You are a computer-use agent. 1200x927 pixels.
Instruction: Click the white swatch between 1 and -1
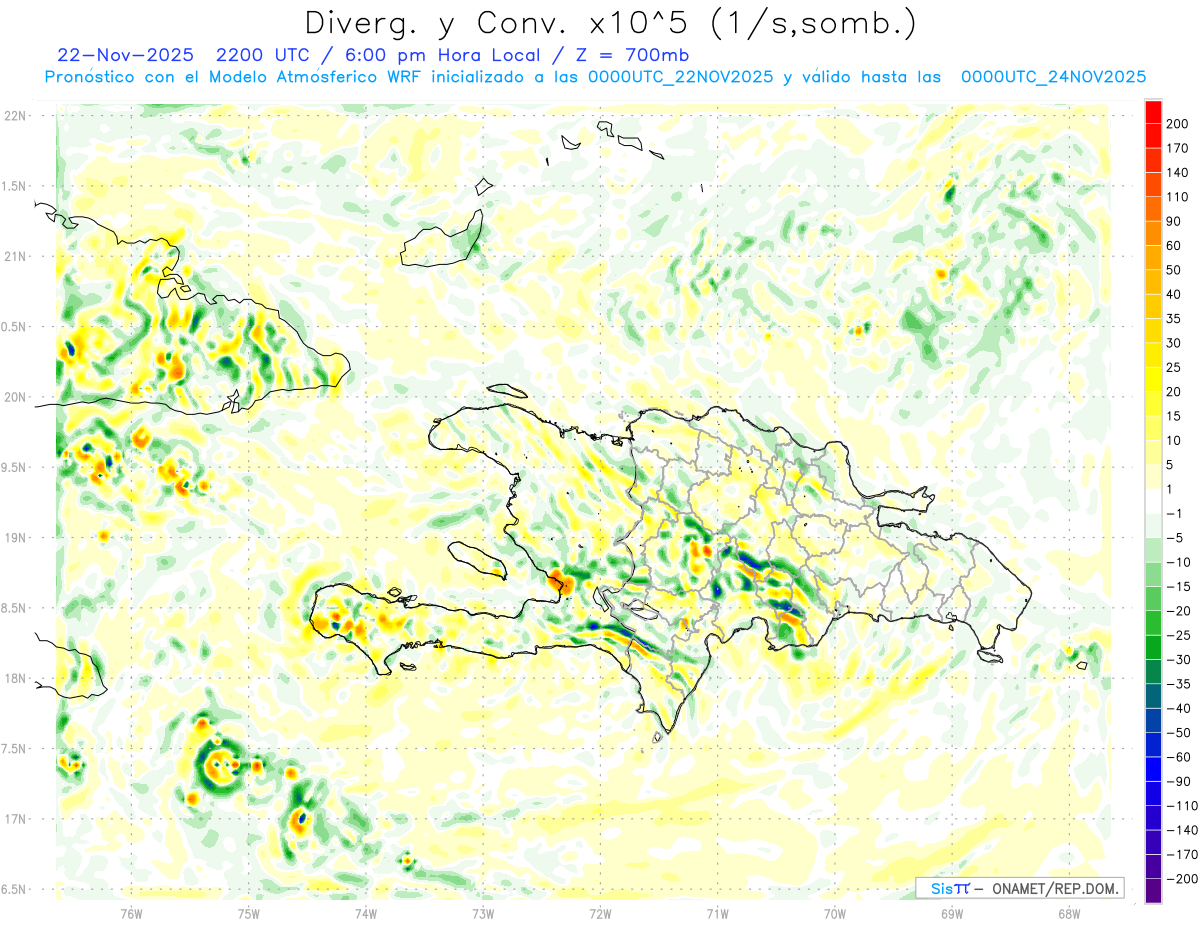1154,501
